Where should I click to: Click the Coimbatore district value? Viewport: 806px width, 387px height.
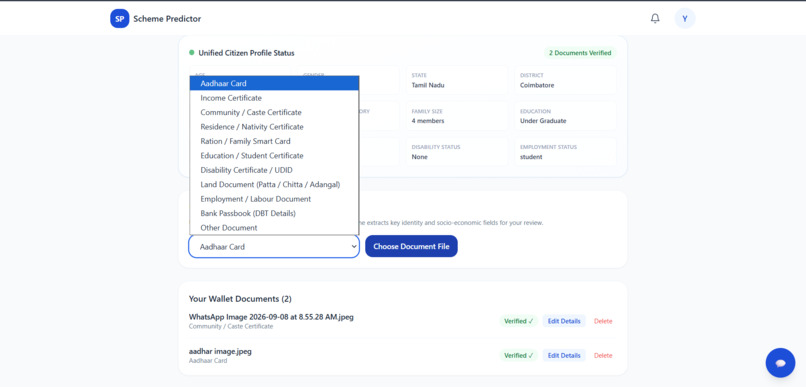coord(537,85)
